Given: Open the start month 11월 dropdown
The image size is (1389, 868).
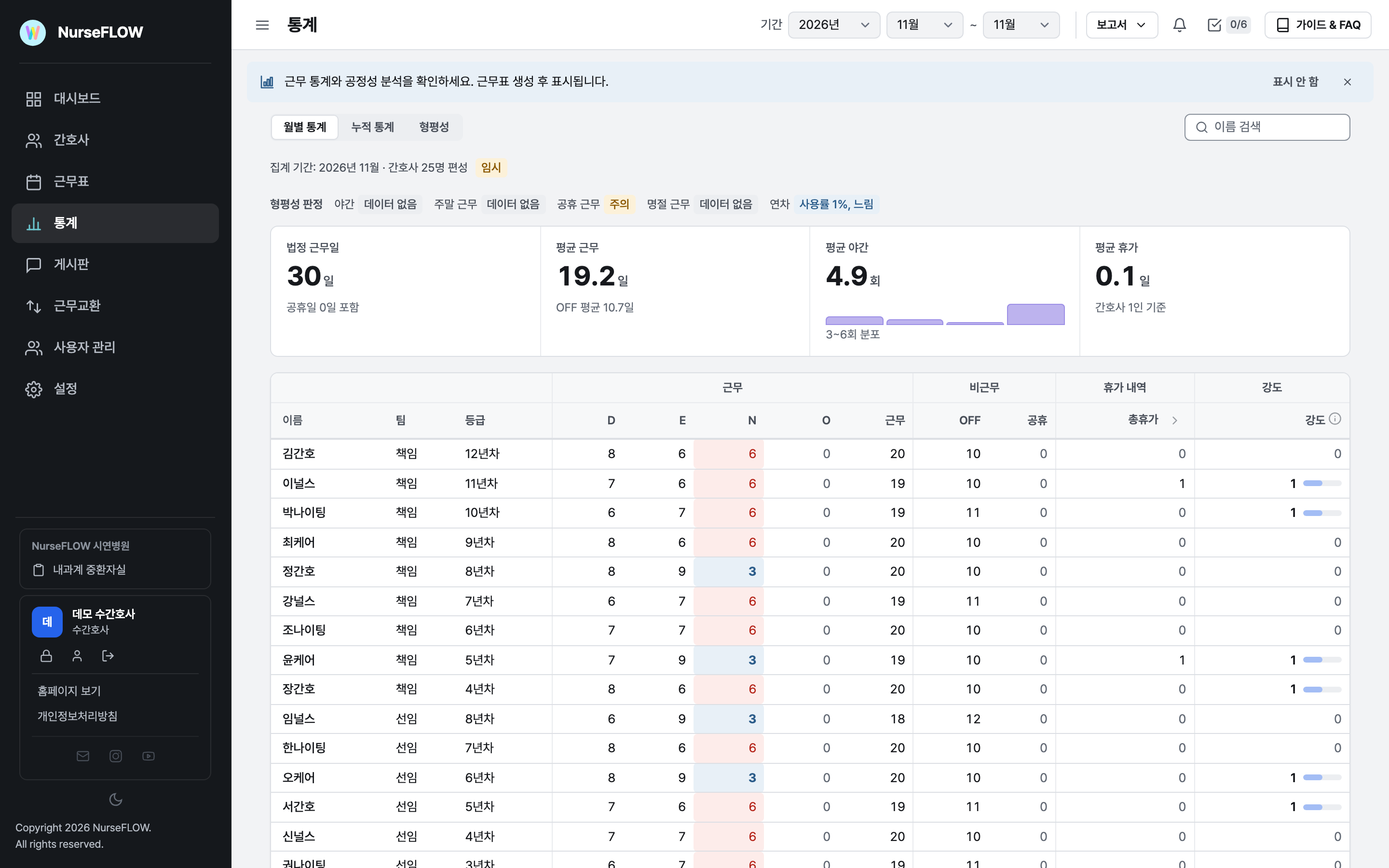Looking at the screenshot, I should pos(925,25).
